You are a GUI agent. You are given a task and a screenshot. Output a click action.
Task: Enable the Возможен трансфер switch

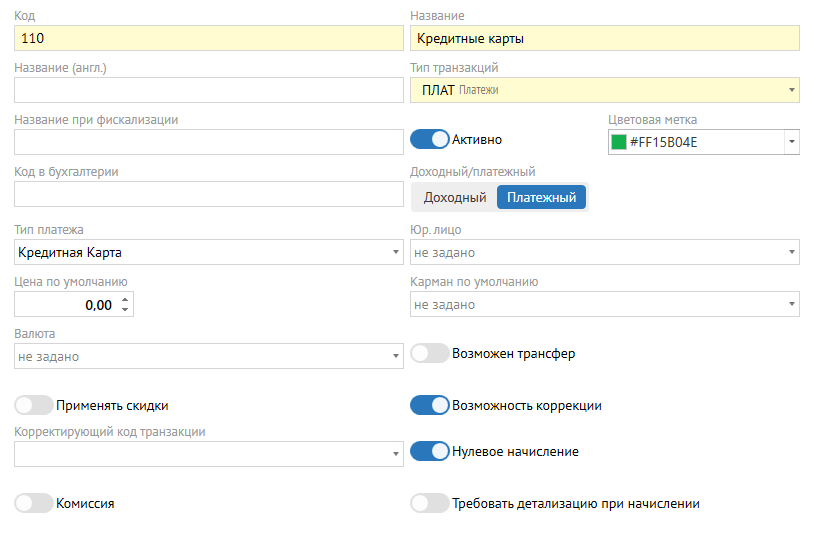coord(430,353)
